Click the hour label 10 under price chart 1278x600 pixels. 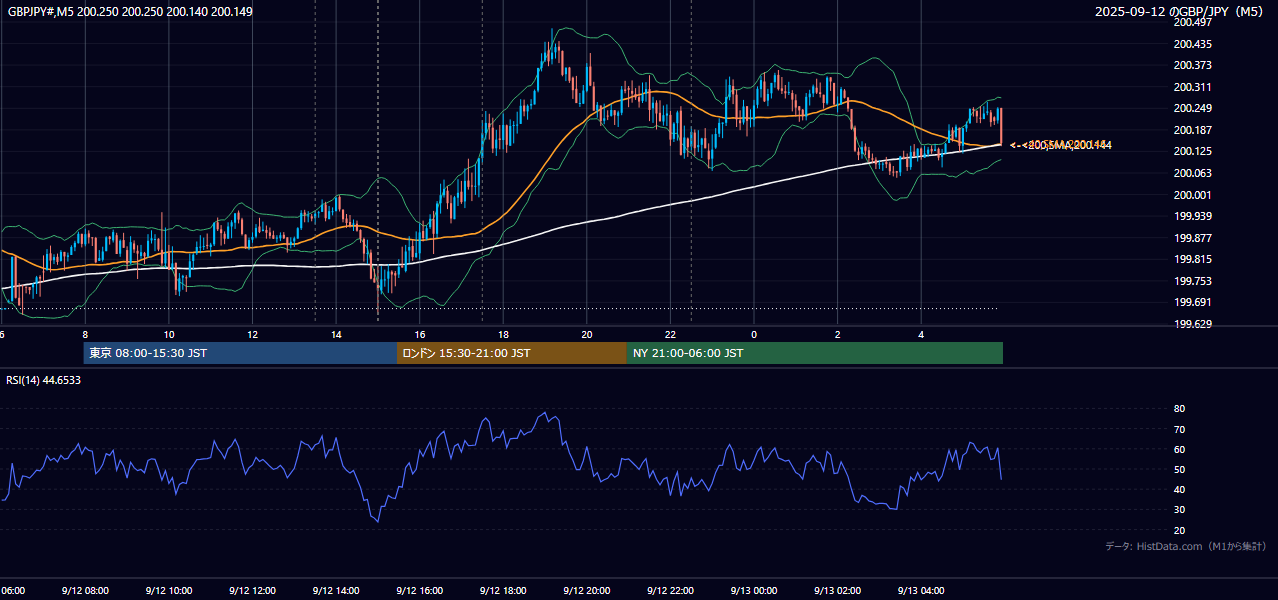click(169, 334)
